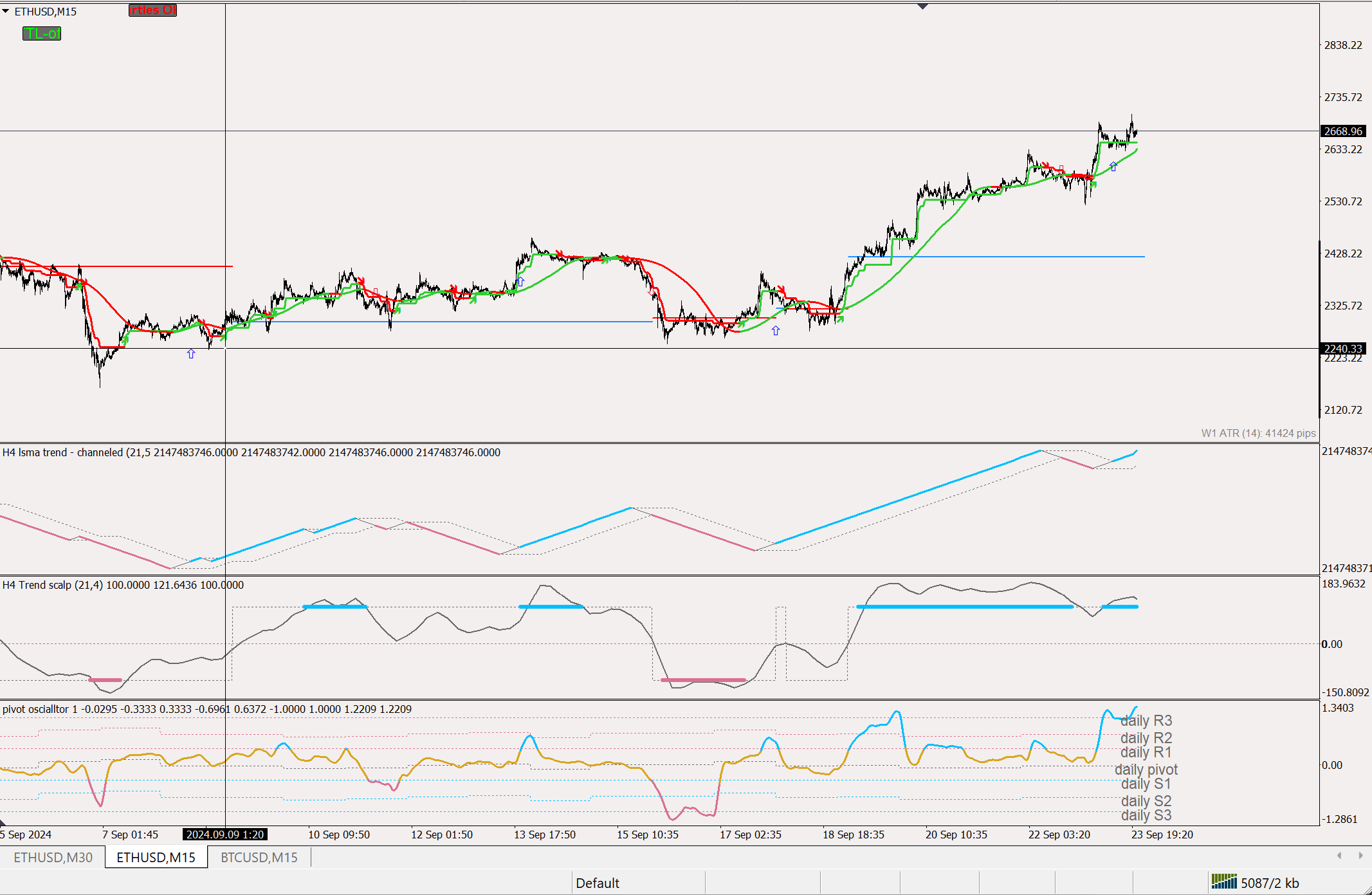
Task: Click the chart shift triangle marker at top
Action: pos(922,6)
